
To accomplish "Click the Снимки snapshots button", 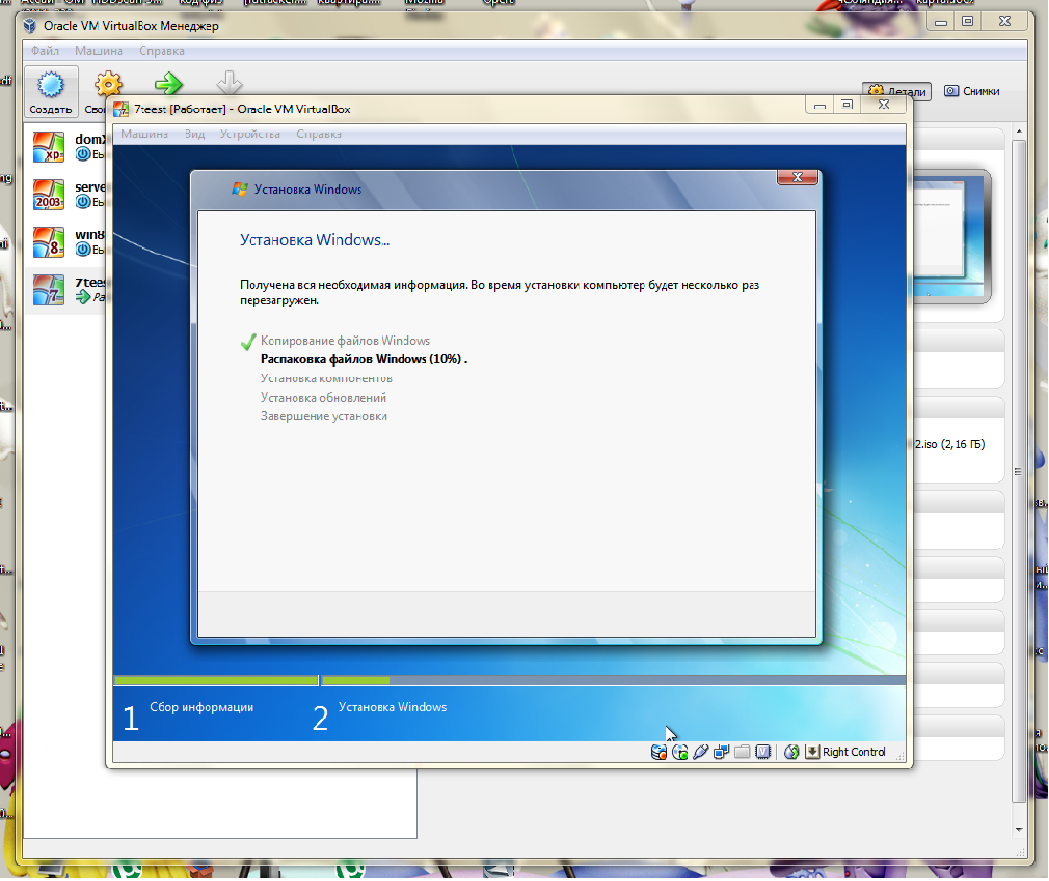I will click(972, 91).
